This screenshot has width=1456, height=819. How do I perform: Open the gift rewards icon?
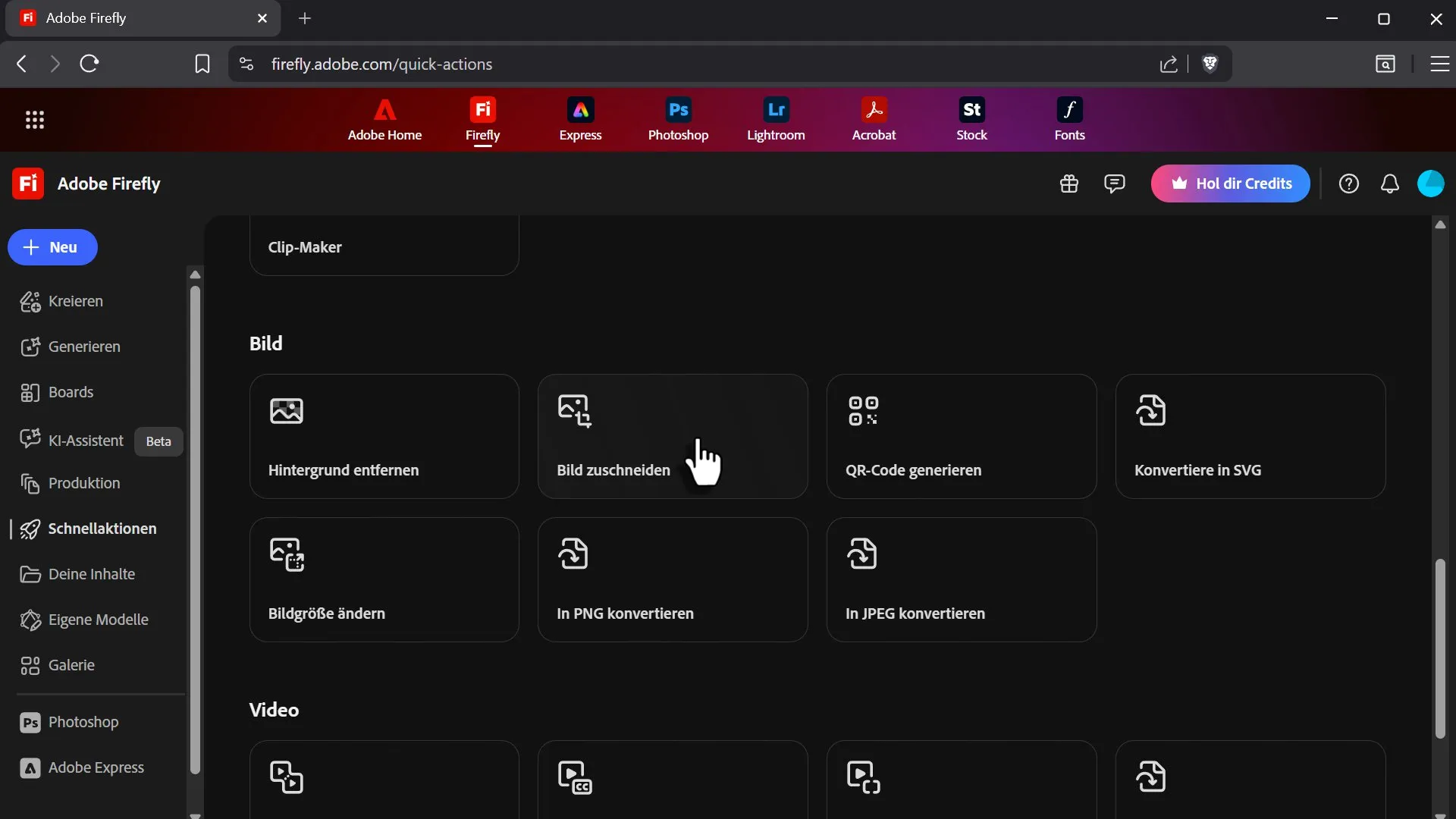click(1069, 184)
